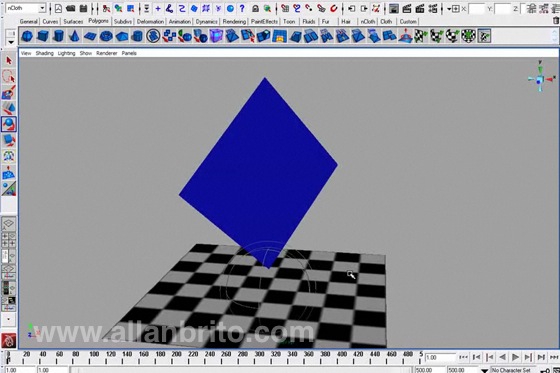Click the X coordinate input field
Viewport: 560px width, 373px height.
476,9
